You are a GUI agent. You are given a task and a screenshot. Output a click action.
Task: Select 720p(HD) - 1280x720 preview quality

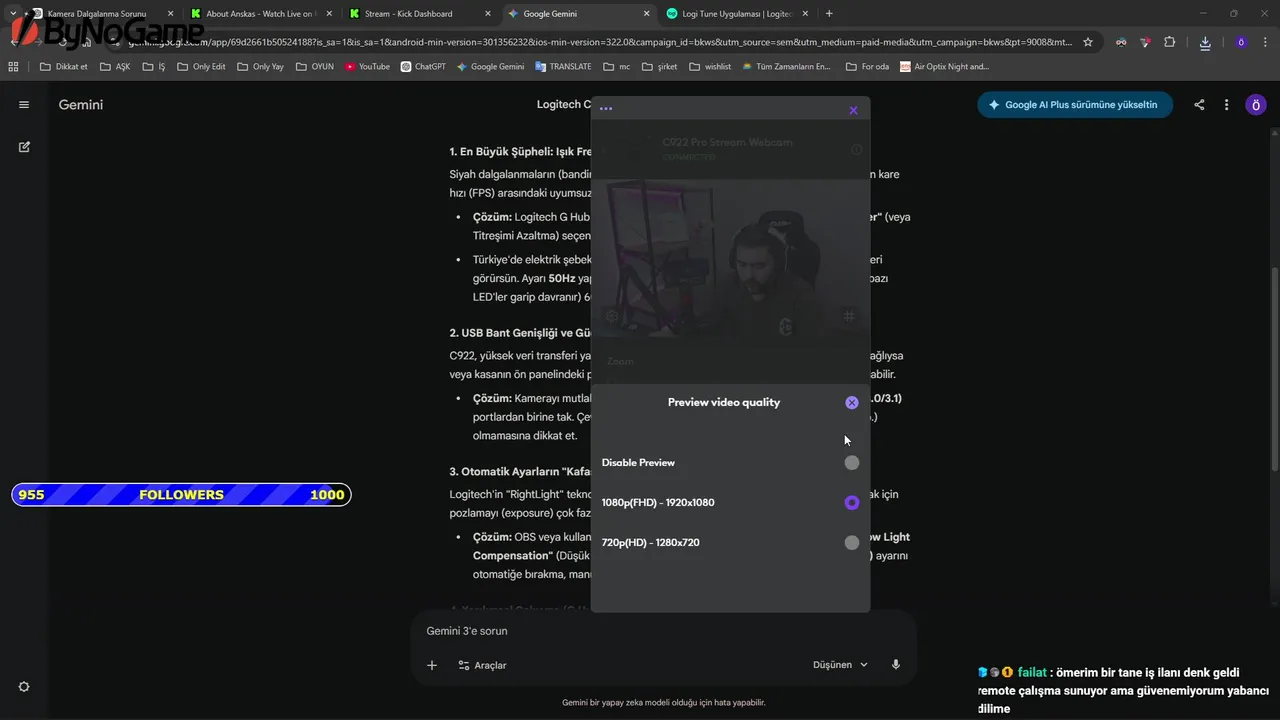852,543
